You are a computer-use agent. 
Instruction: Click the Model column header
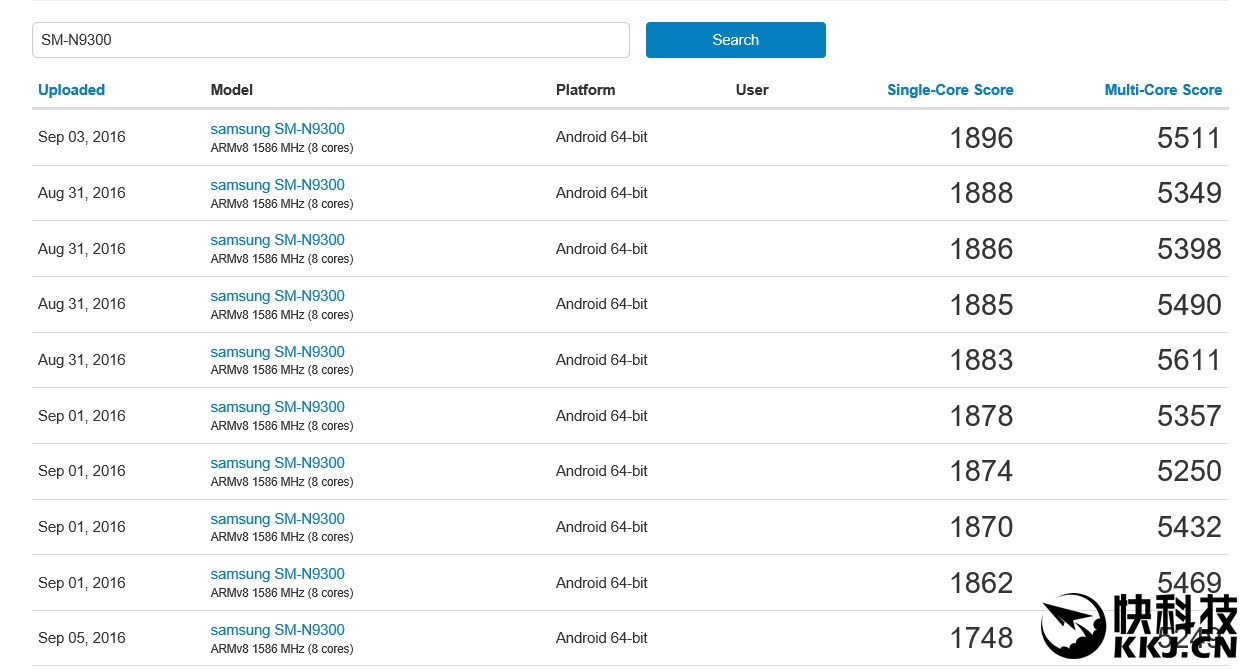(232, 90)
